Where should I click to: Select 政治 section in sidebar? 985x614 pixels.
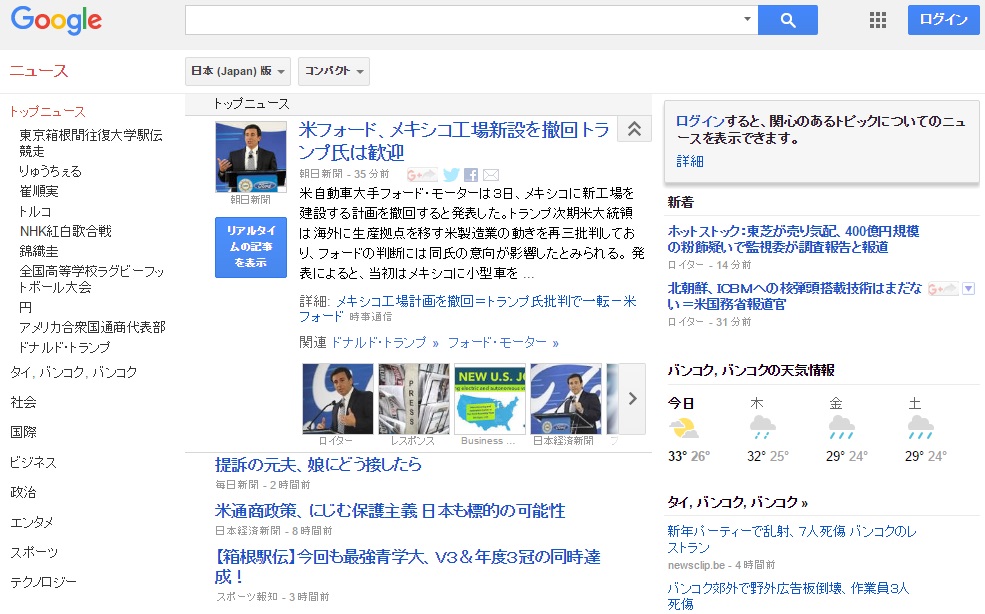(23, 492)
